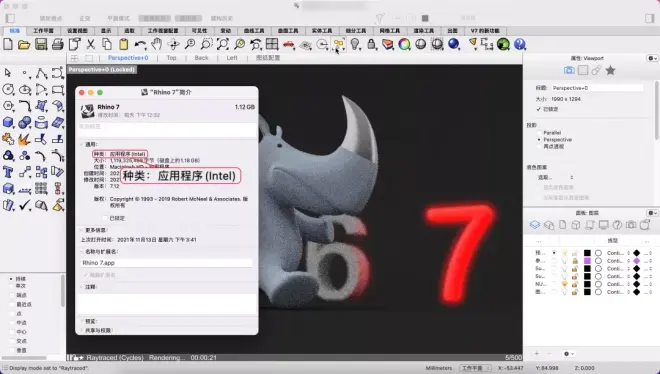Click the Perspective+0 title input field
Screen dimensions: 660x374
click(597, 88)
